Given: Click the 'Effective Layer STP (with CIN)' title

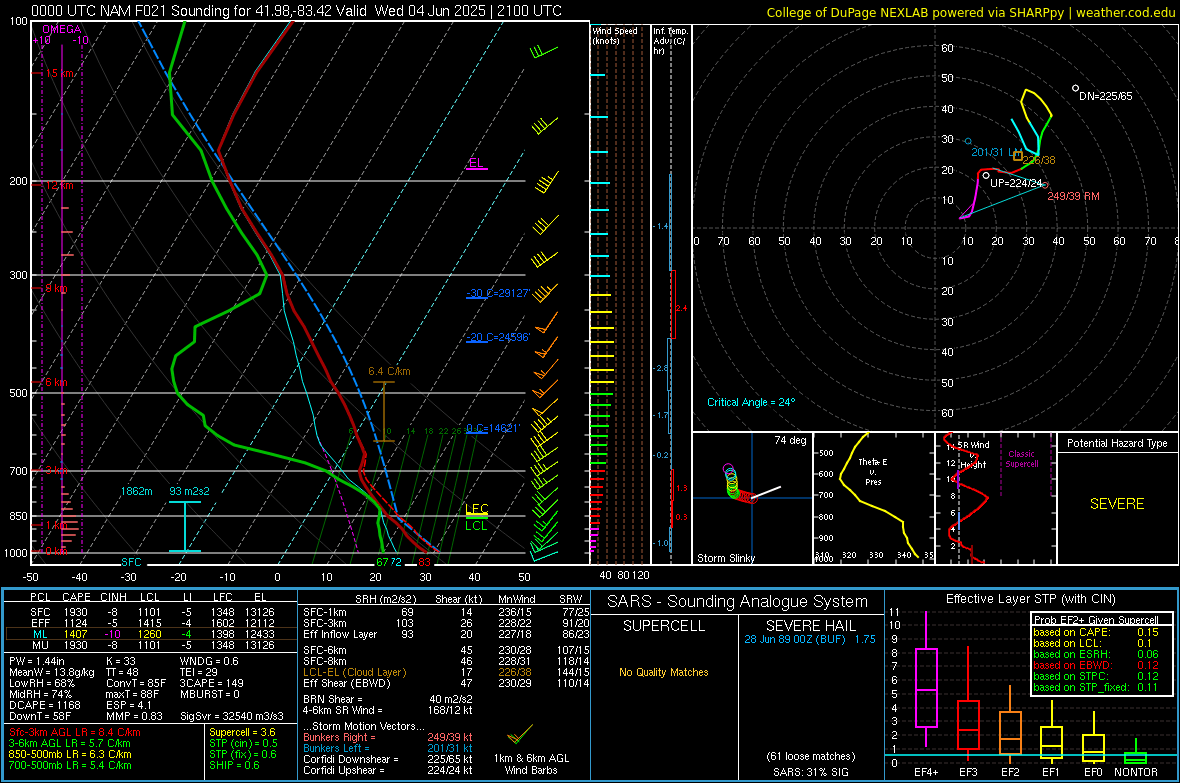Looking at the screenshot, I should coord(1030,599).
